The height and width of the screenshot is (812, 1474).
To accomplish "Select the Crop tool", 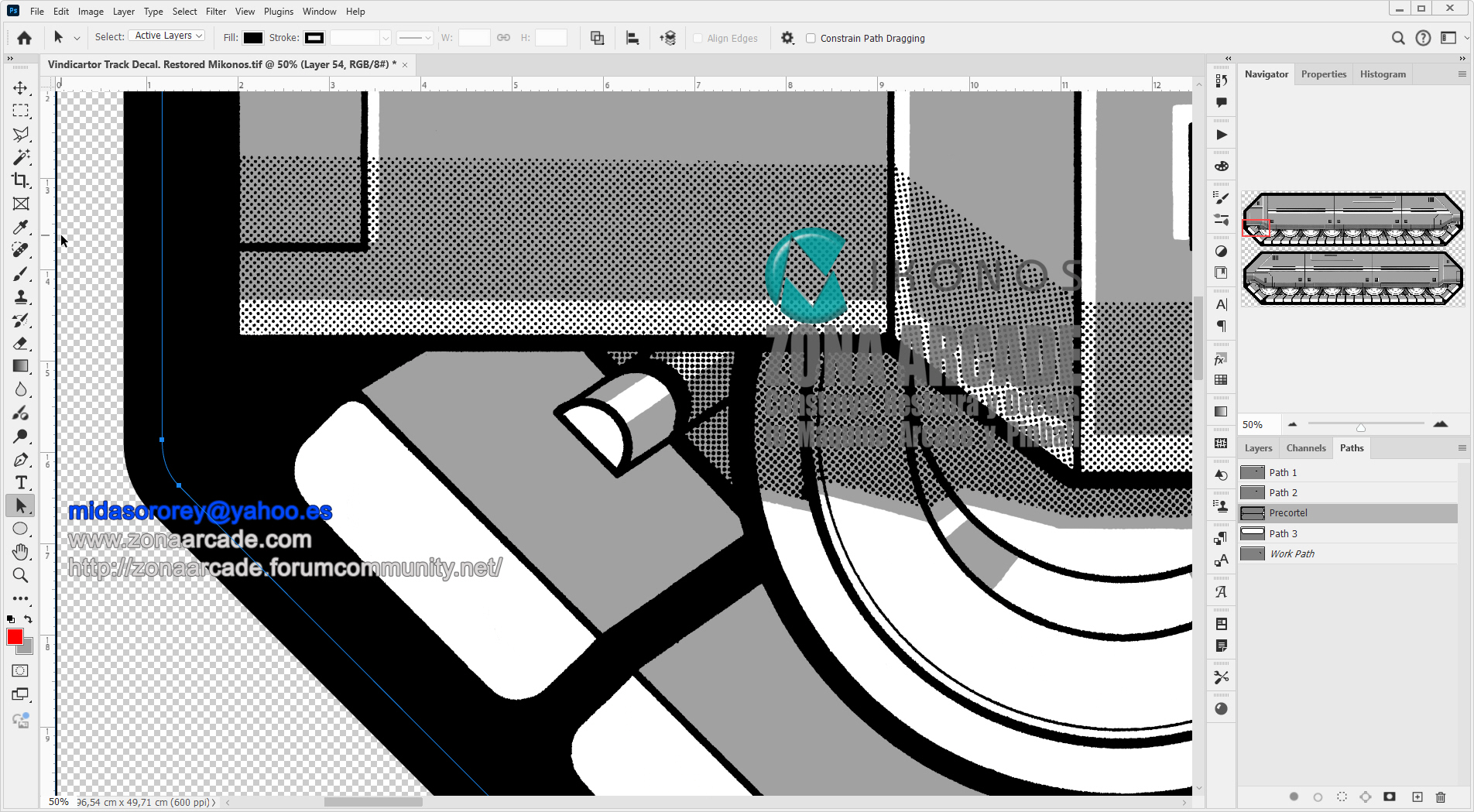I will [x=21, y=180].
